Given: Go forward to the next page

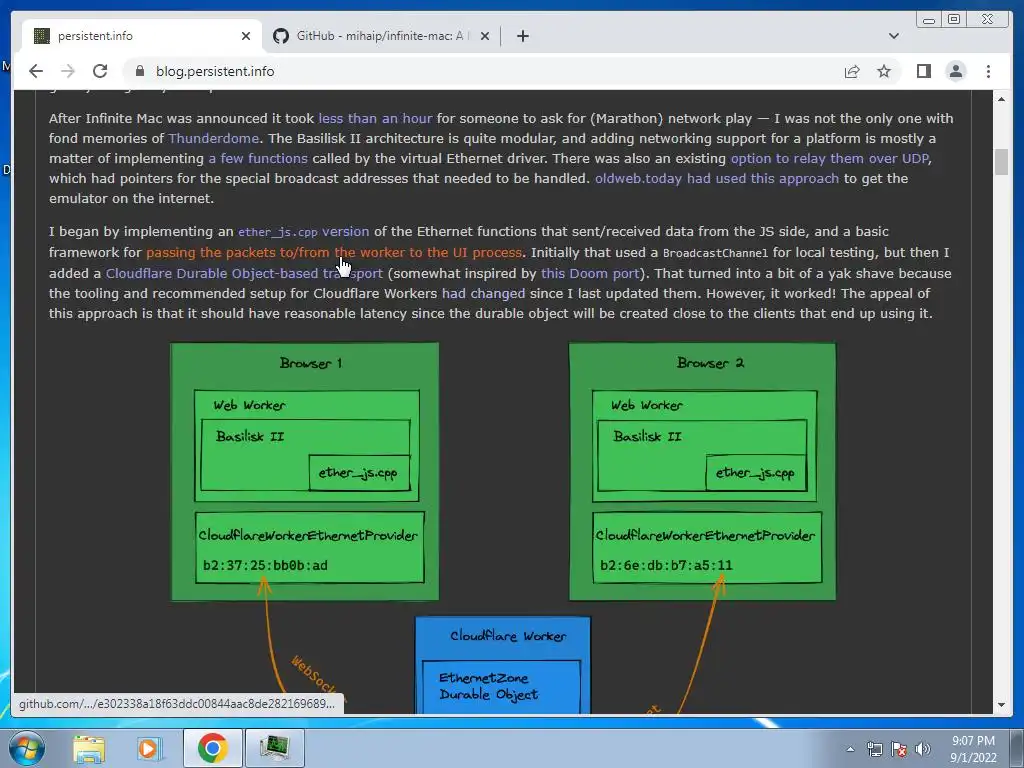Looking at the screenshot, I should point(68,71).
